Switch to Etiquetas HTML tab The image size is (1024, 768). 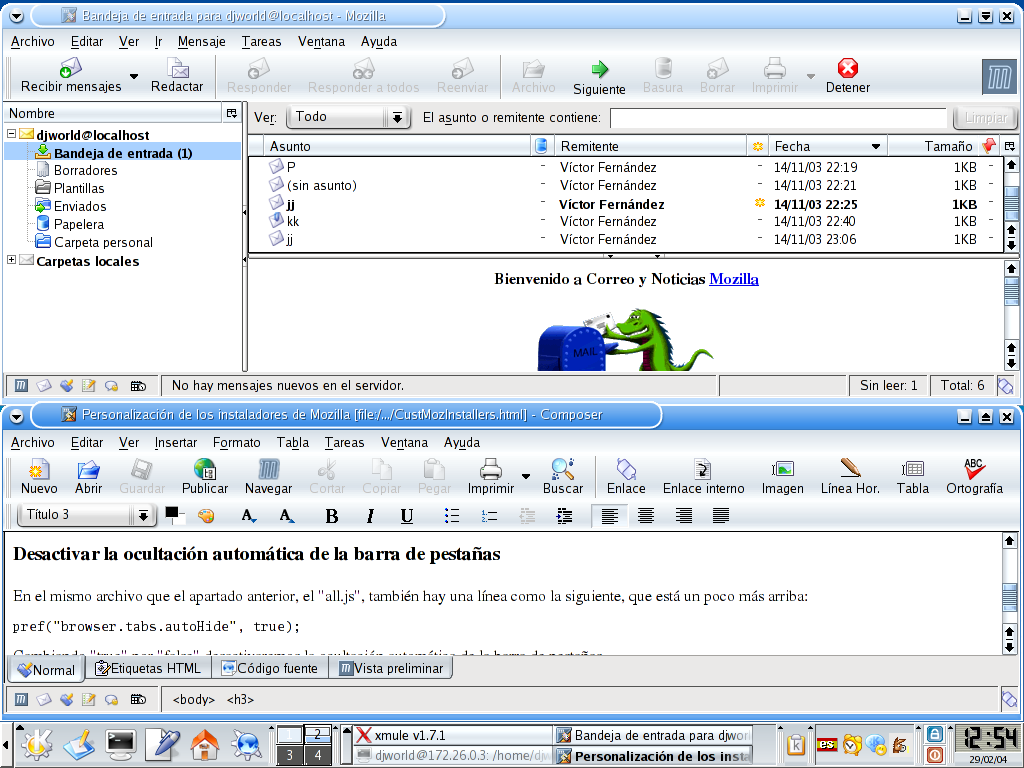click(x=149, y=668)
